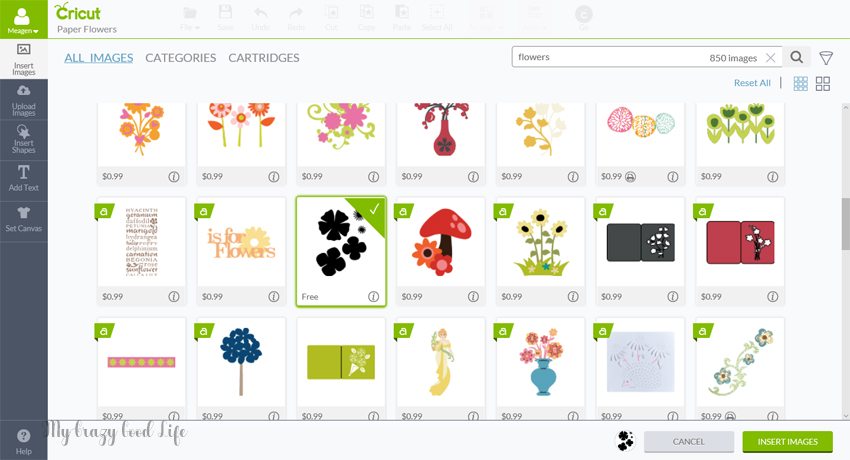Click the search magnifier icon
This screenshot has width=850, height=460.
coord(796,57)
